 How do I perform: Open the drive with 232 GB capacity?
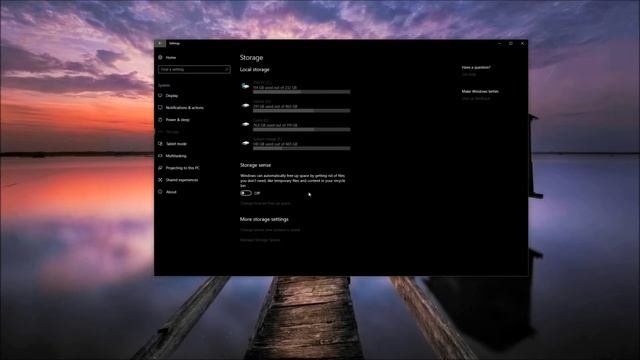(x=296, y=87)
